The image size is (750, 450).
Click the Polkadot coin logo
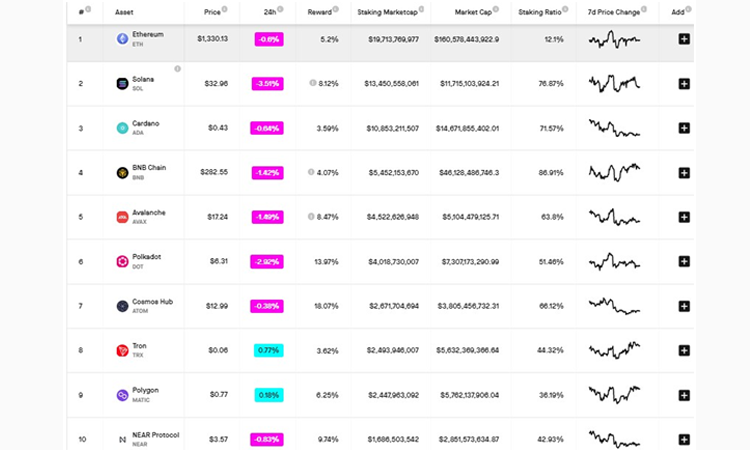(x=122, y=262)
